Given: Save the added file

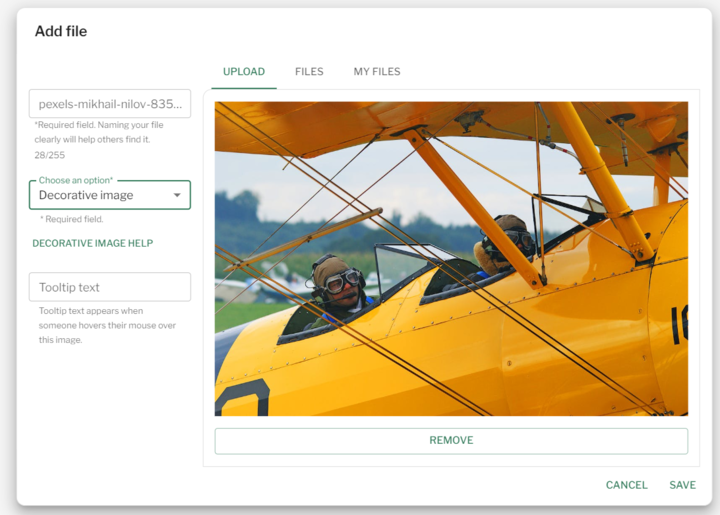Looking at the screenshot, I should click(682, 485).
